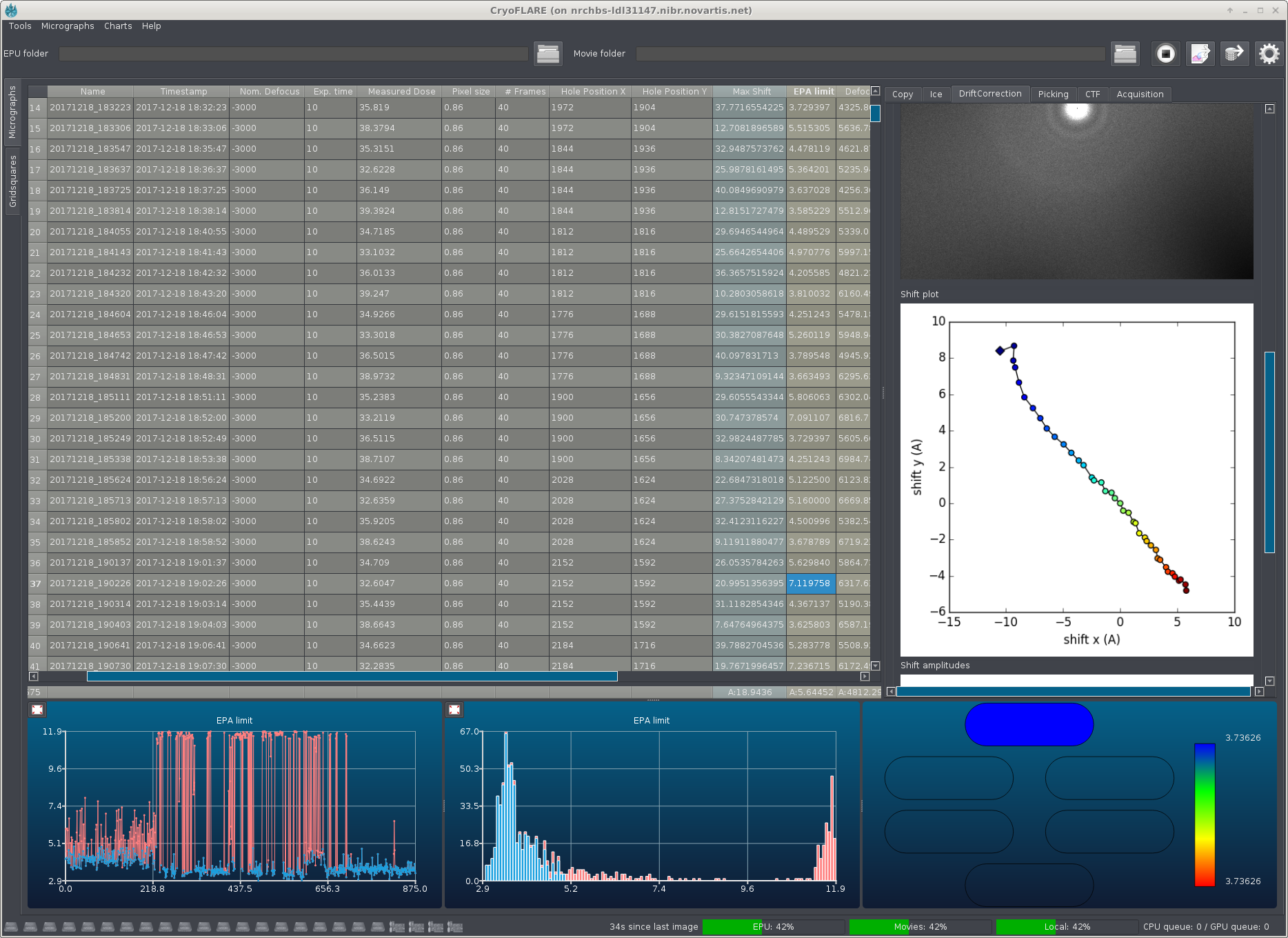Open the Charts menu

point(118,26)
